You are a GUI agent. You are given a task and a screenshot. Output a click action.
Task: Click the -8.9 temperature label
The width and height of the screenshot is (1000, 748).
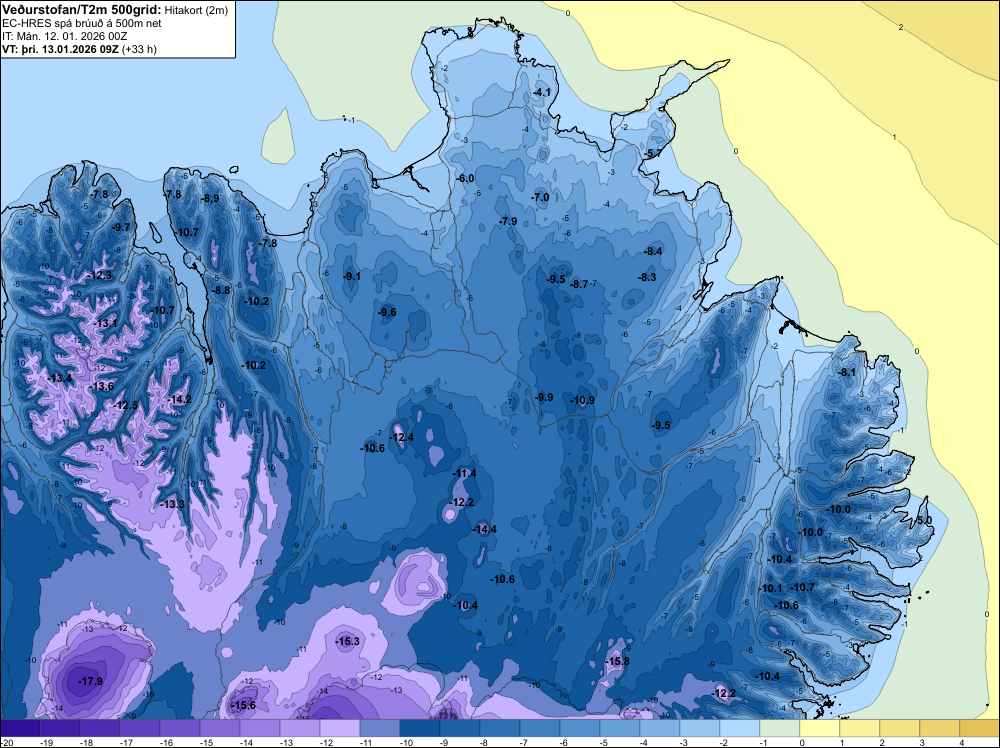click(x=210, y=198)
